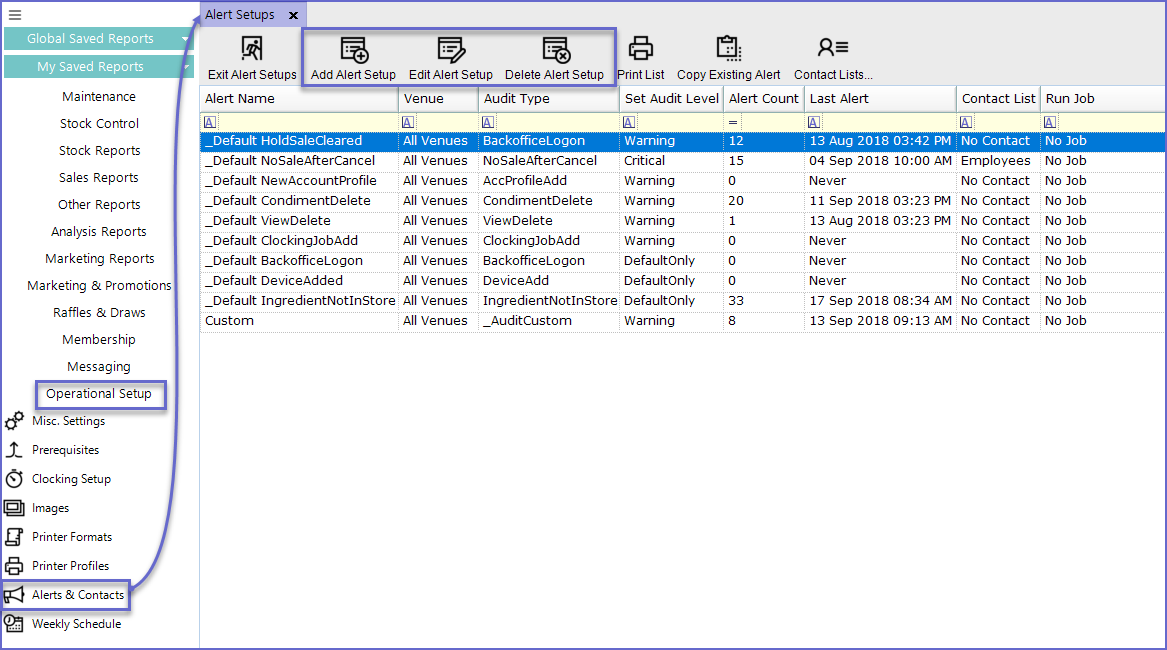The width and height of the screenshot is (1167, 650).
Task: Open the Alert Name column filter
Action: (210, 122)
